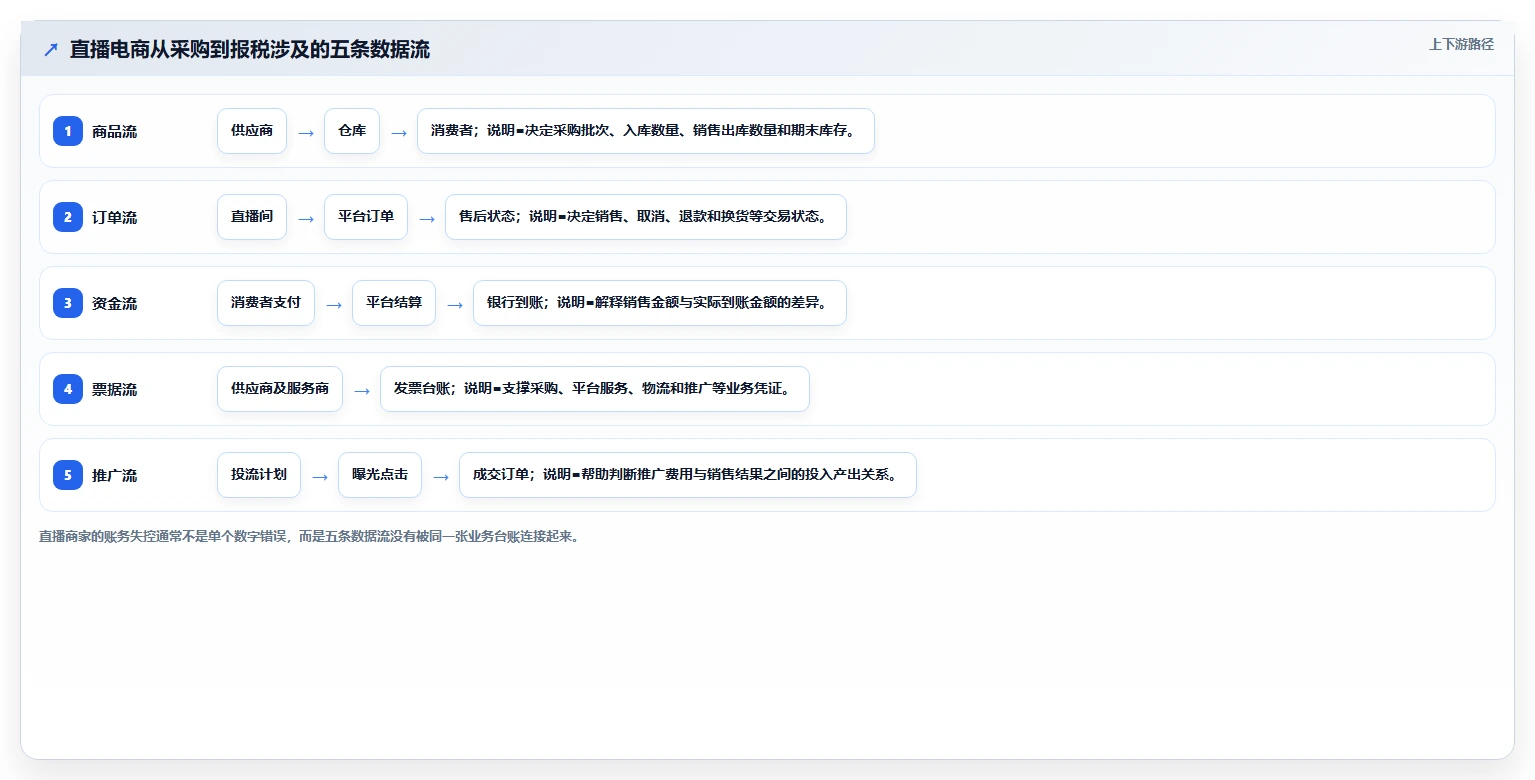The image size is (1535, 780).
Task: Select the 平台订单 node
Action: 366,217
